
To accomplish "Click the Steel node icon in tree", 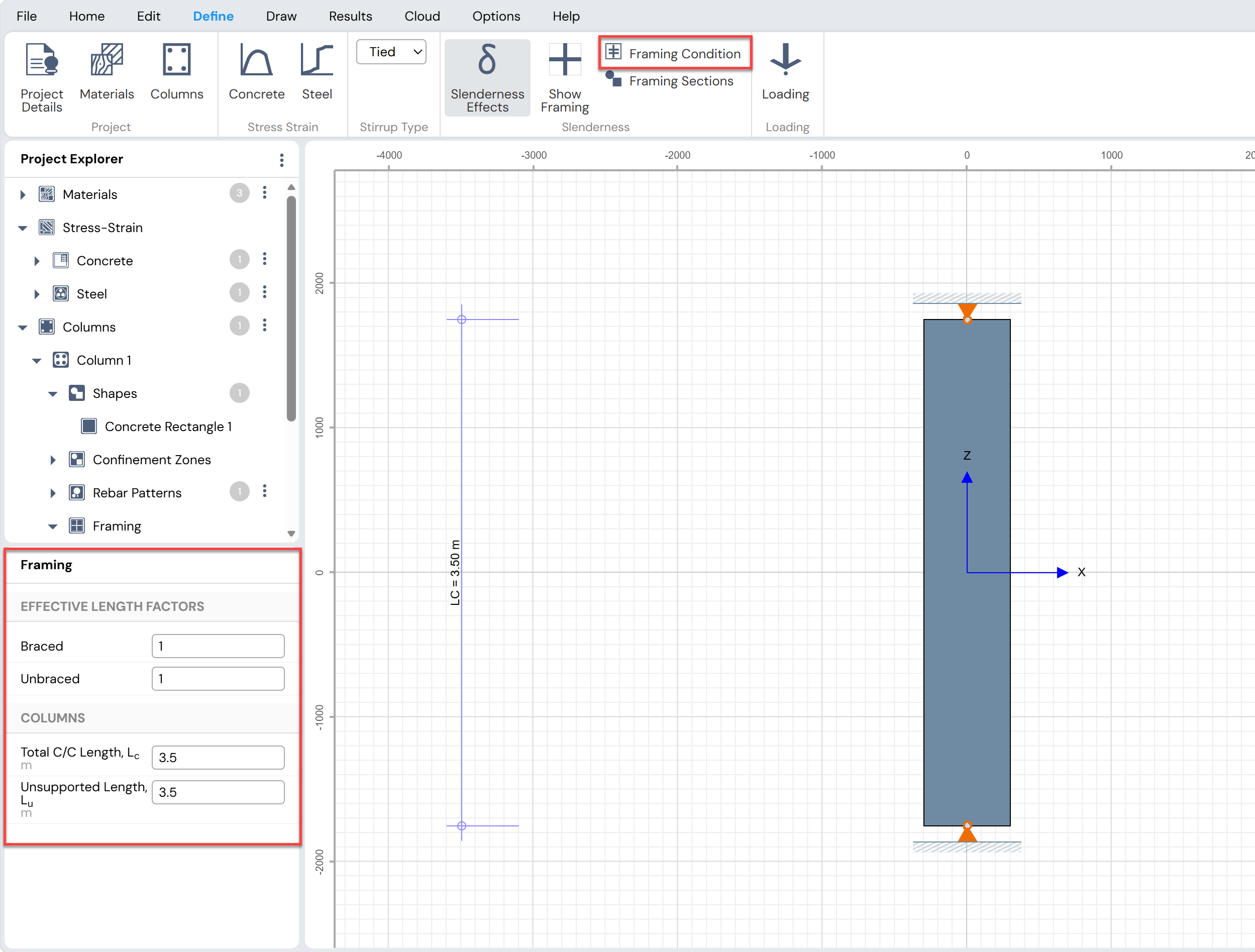I will (x=61, y=293).
